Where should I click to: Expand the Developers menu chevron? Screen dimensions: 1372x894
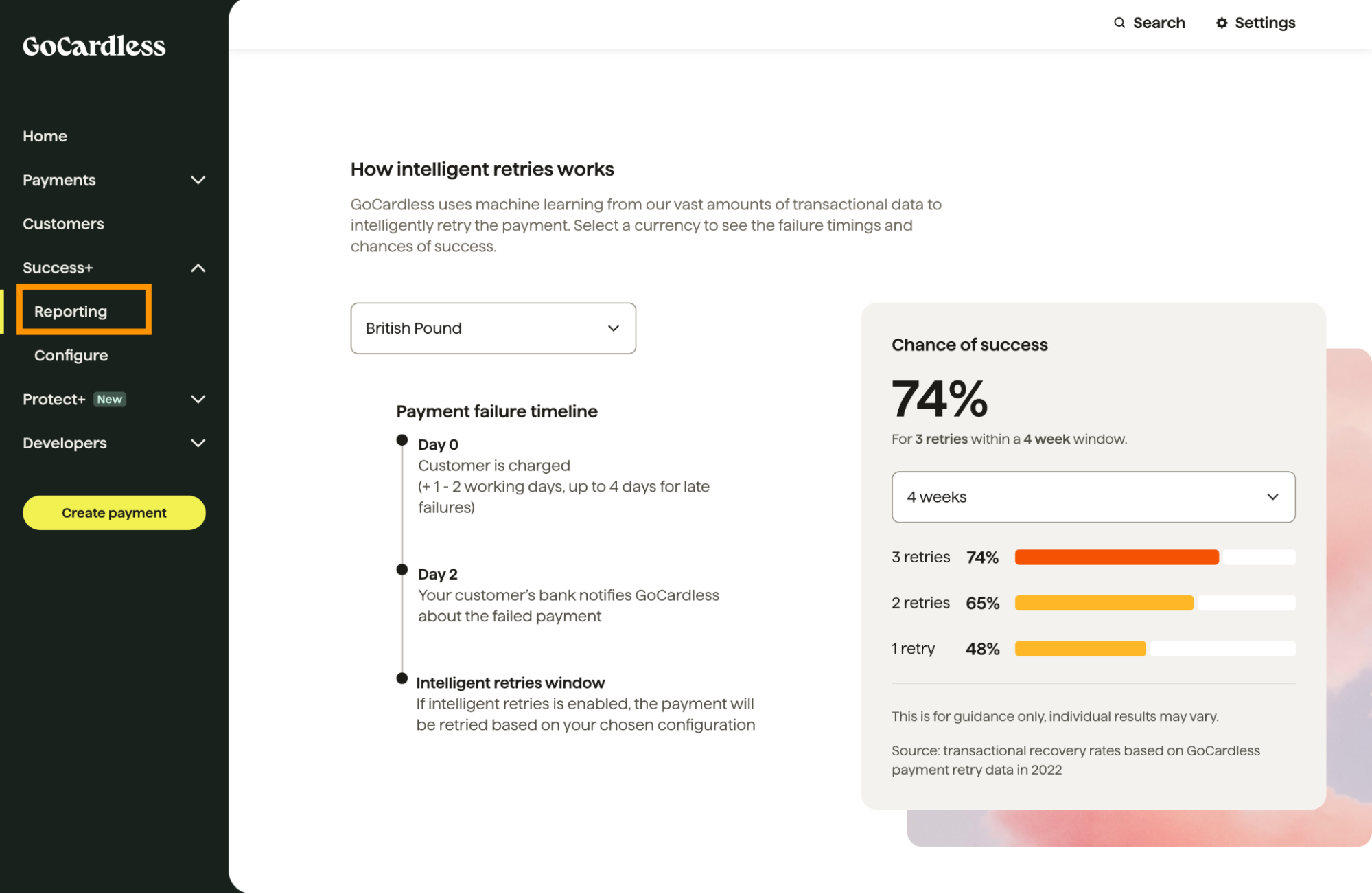click(x=198, y=443)
